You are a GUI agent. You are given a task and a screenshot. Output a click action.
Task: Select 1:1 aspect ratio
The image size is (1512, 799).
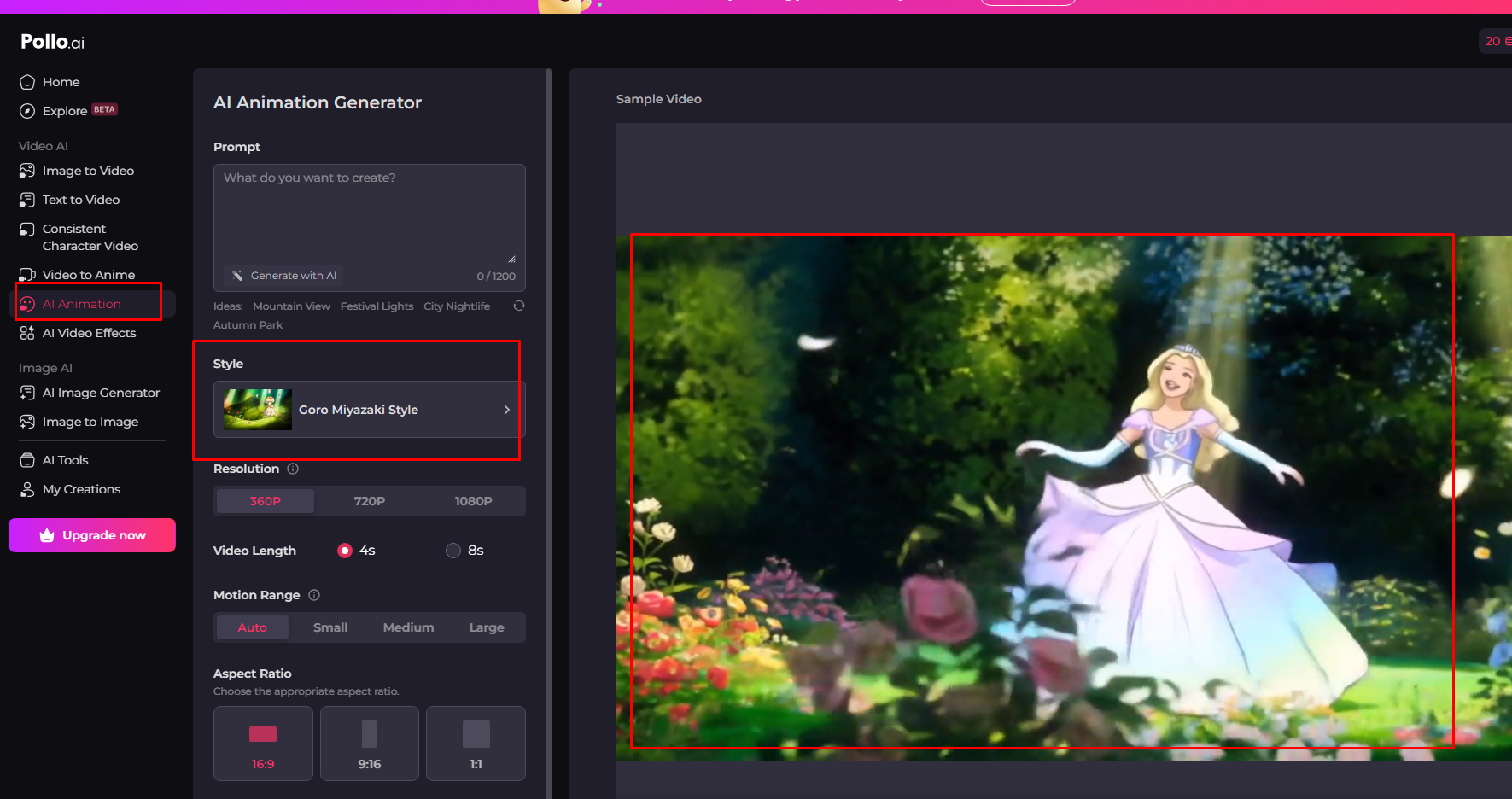click(x=476, y=744)
